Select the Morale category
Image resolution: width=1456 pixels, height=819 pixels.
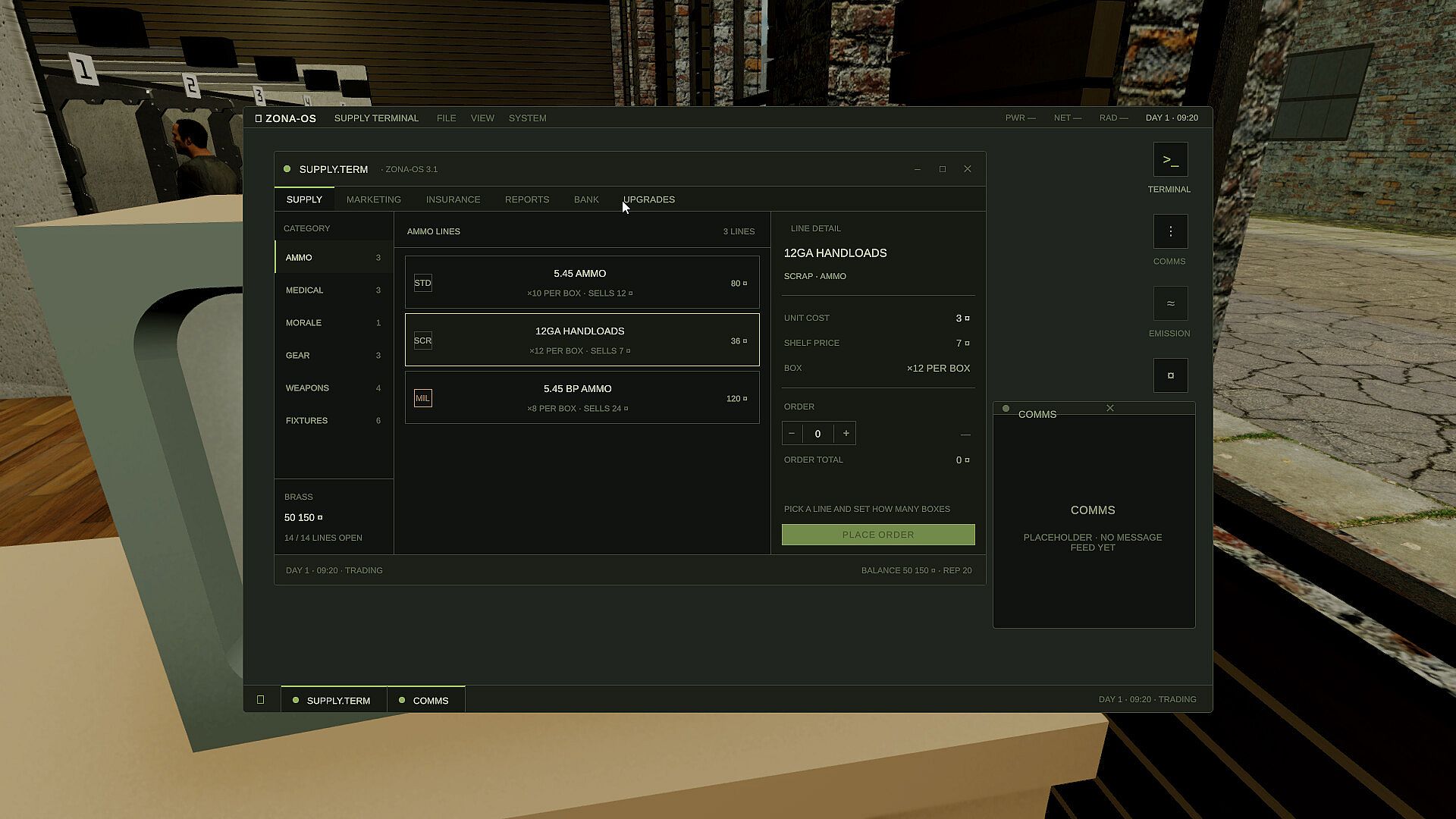[334, 323]
